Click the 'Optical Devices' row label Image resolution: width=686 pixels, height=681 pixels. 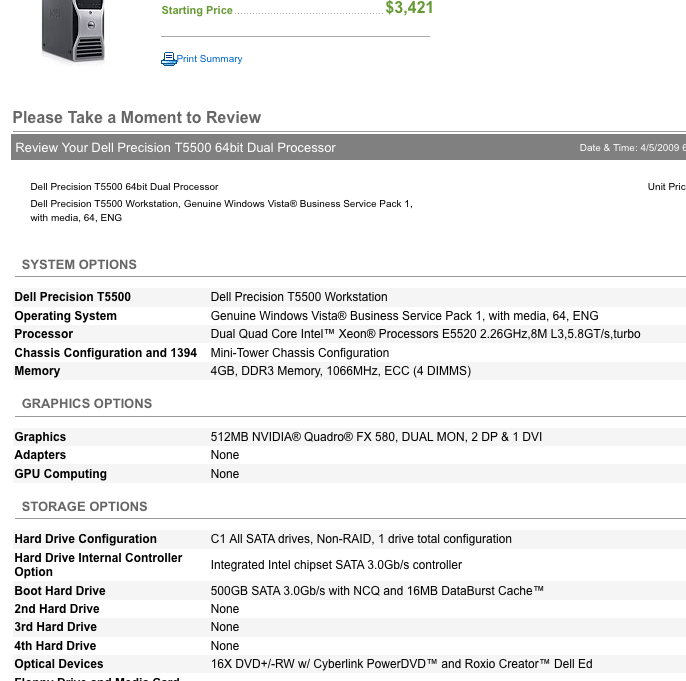[59, 664]
